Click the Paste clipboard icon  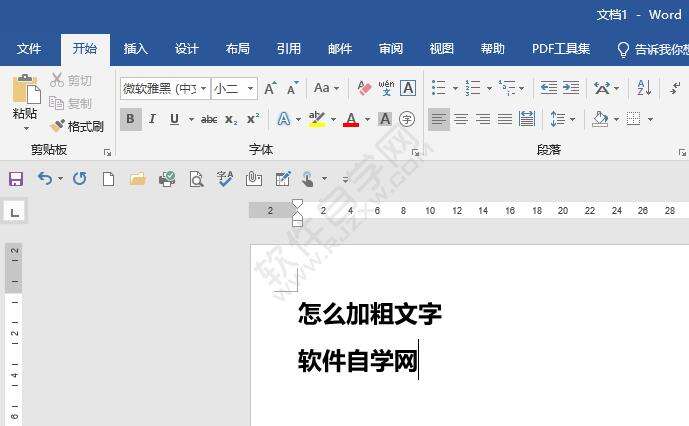[x=26, y=89]
